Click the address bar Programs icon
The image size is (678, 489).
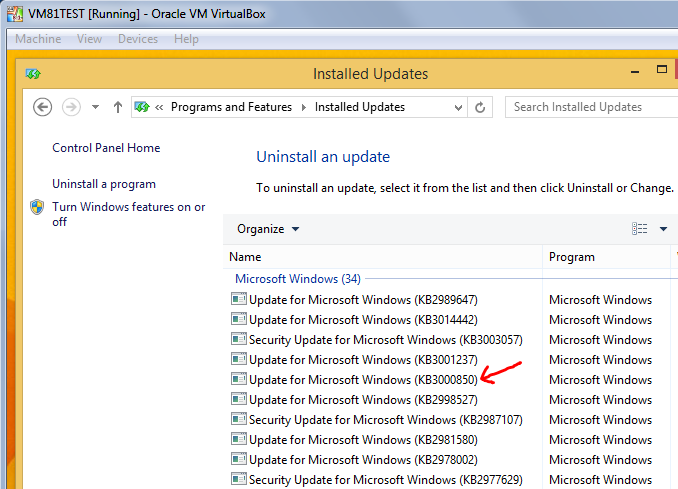coord(142,107)
